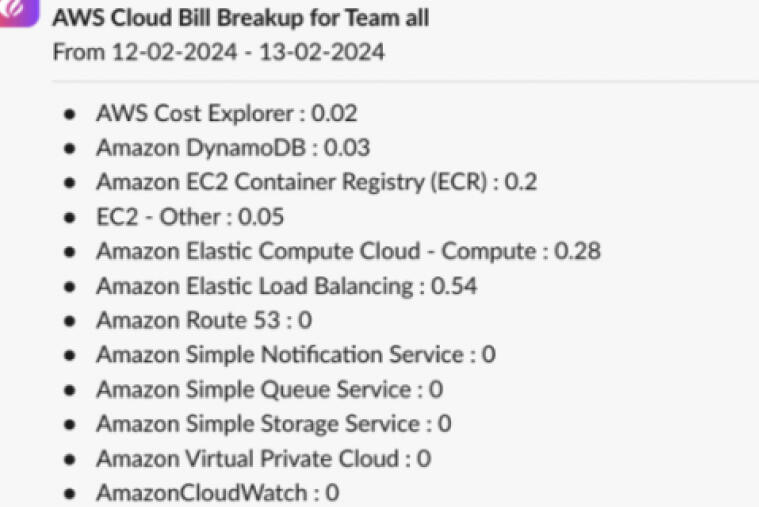The height and width of the screenshot is (507, 759).
Task: Select the Amazon Simple Notification Service entry
Action: [x=280, y=355]
